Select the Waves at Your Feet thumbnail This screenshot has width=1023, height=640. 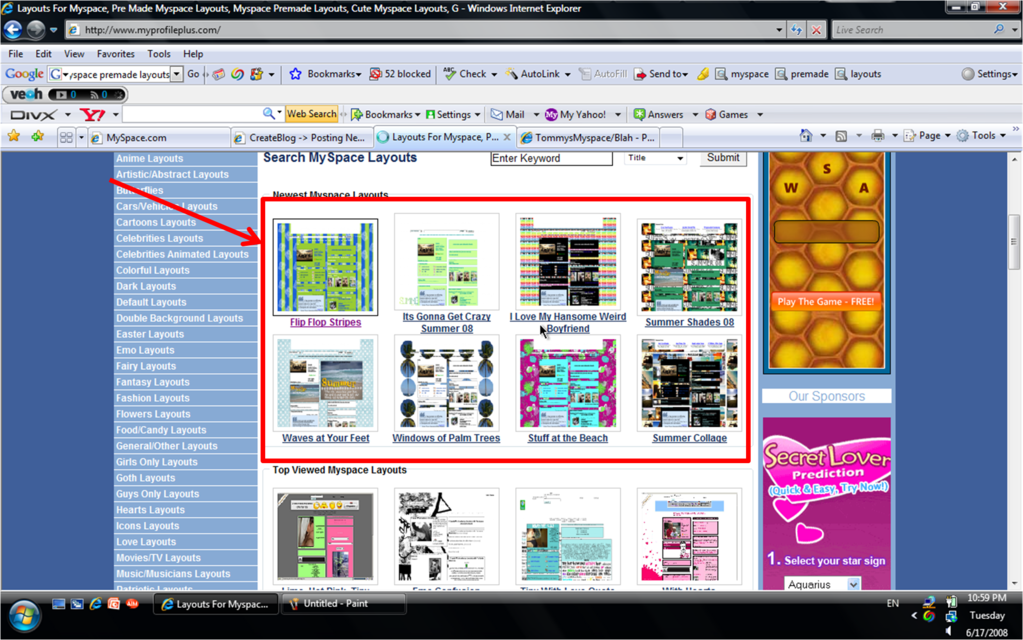[326, 384]
